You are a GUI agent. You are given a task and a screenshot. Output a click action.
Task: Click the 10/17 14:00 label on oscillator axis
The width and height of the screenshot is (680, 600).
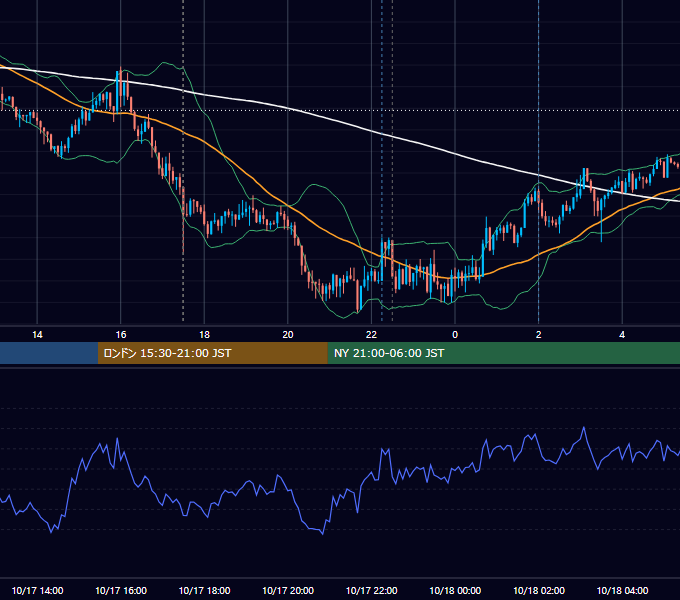tap(37, 590)
